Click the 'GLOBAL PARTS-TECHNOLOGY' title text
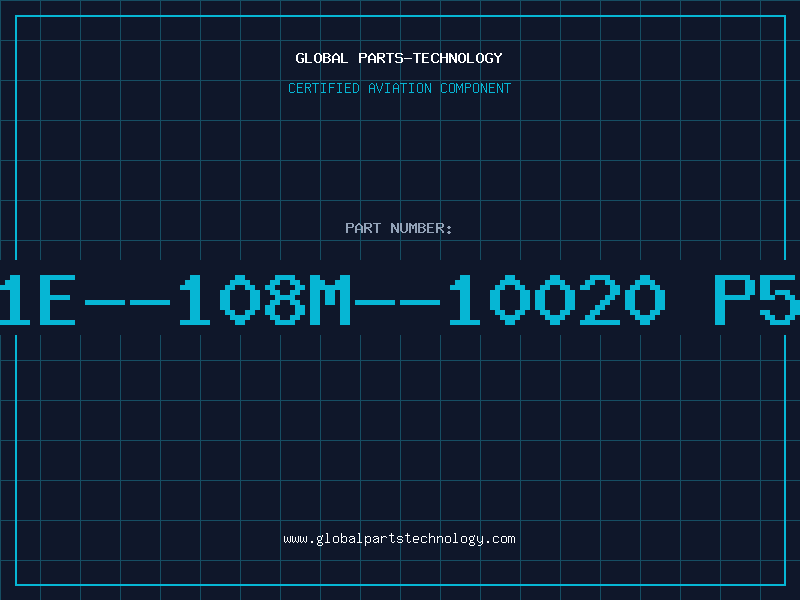 pyautogui.click(x=399, y=58)
